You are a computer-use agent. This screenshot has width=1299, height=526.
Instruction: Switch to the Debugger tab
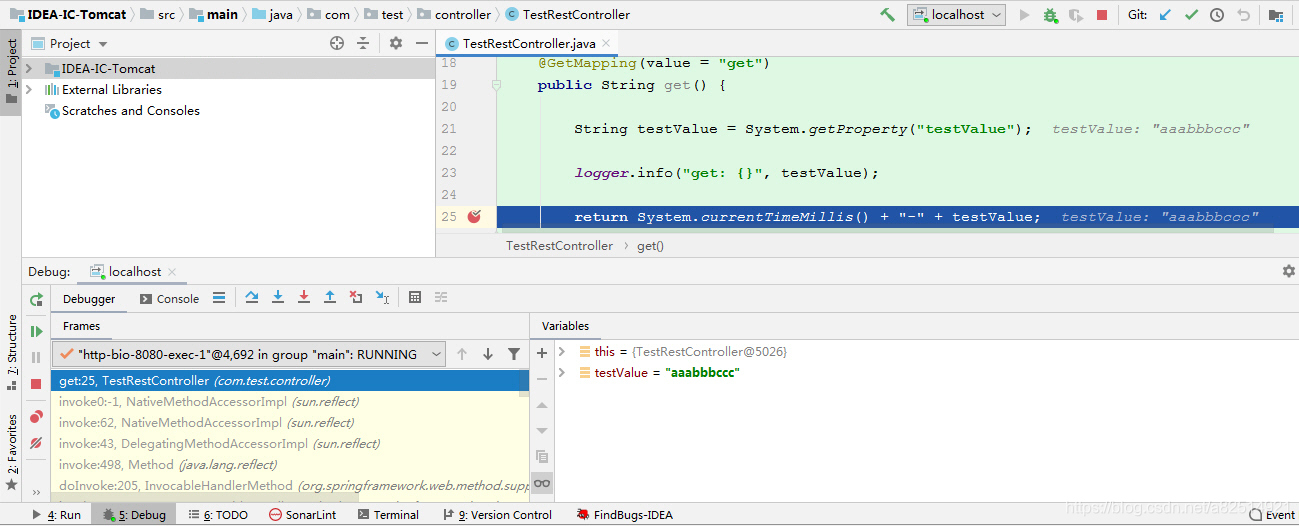[89, 299]
